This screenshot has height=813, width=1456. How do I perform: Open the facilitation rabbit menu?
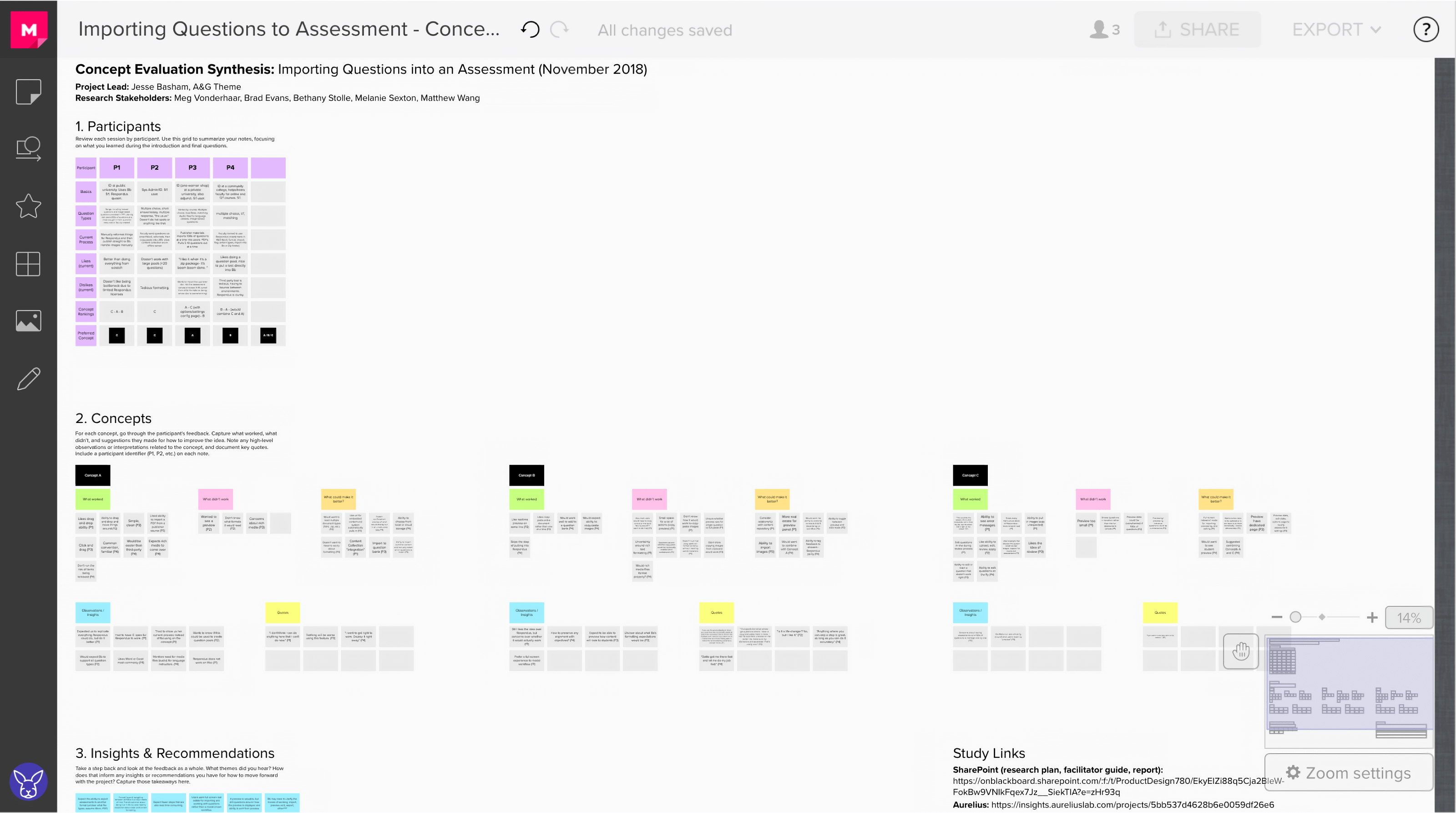click(x=28, y=782)
